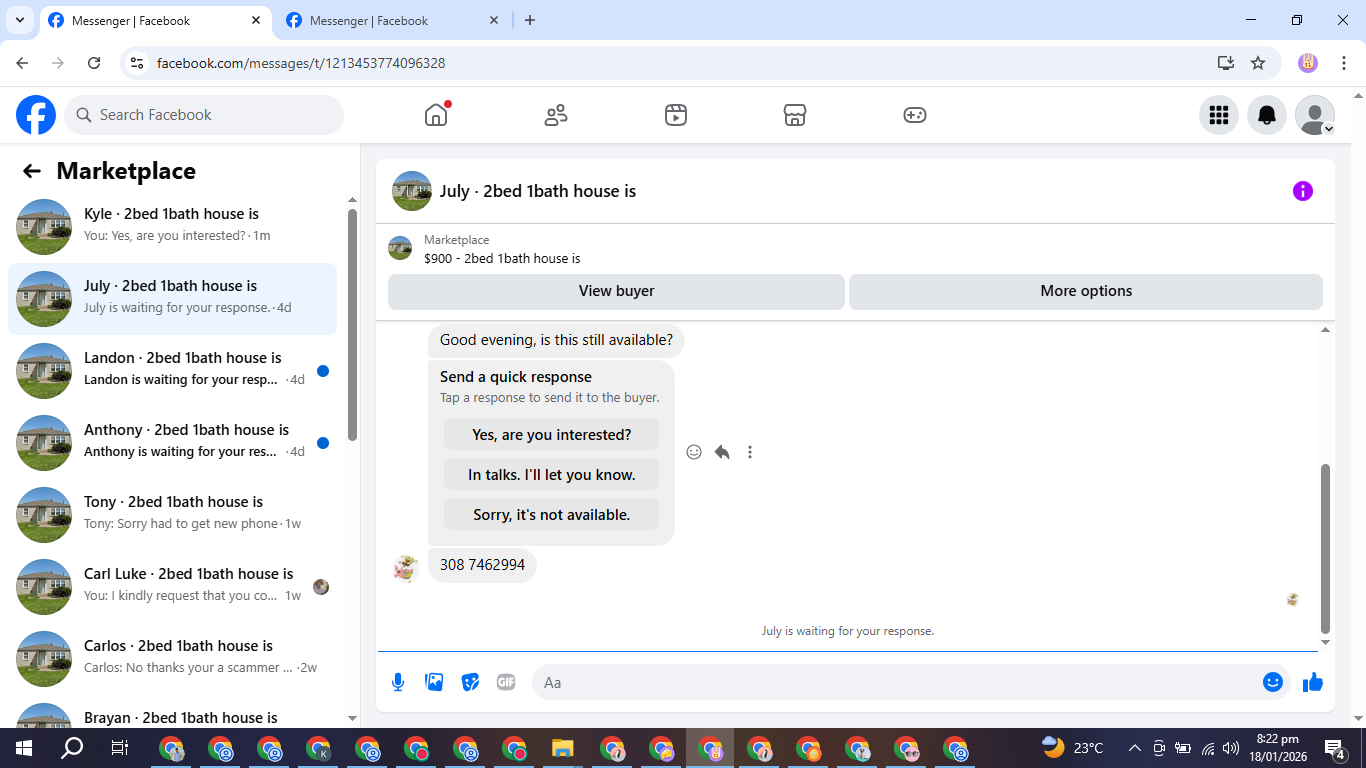The height and width of the screenshot is (768, 1366).
Task: Attach a photo file icon
Action: [434, 682]
